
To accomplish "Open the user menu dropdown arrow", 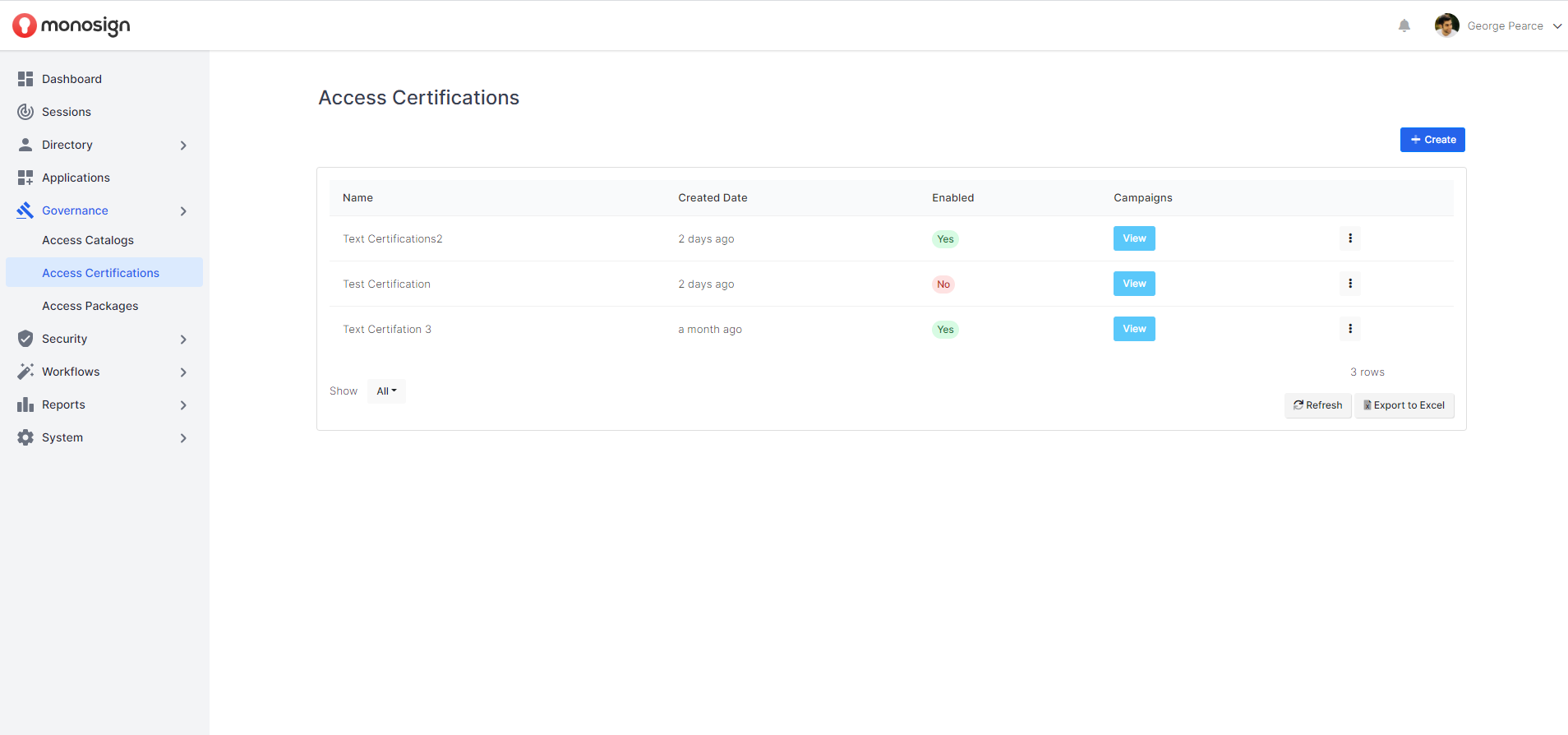I will (1556, 26).
